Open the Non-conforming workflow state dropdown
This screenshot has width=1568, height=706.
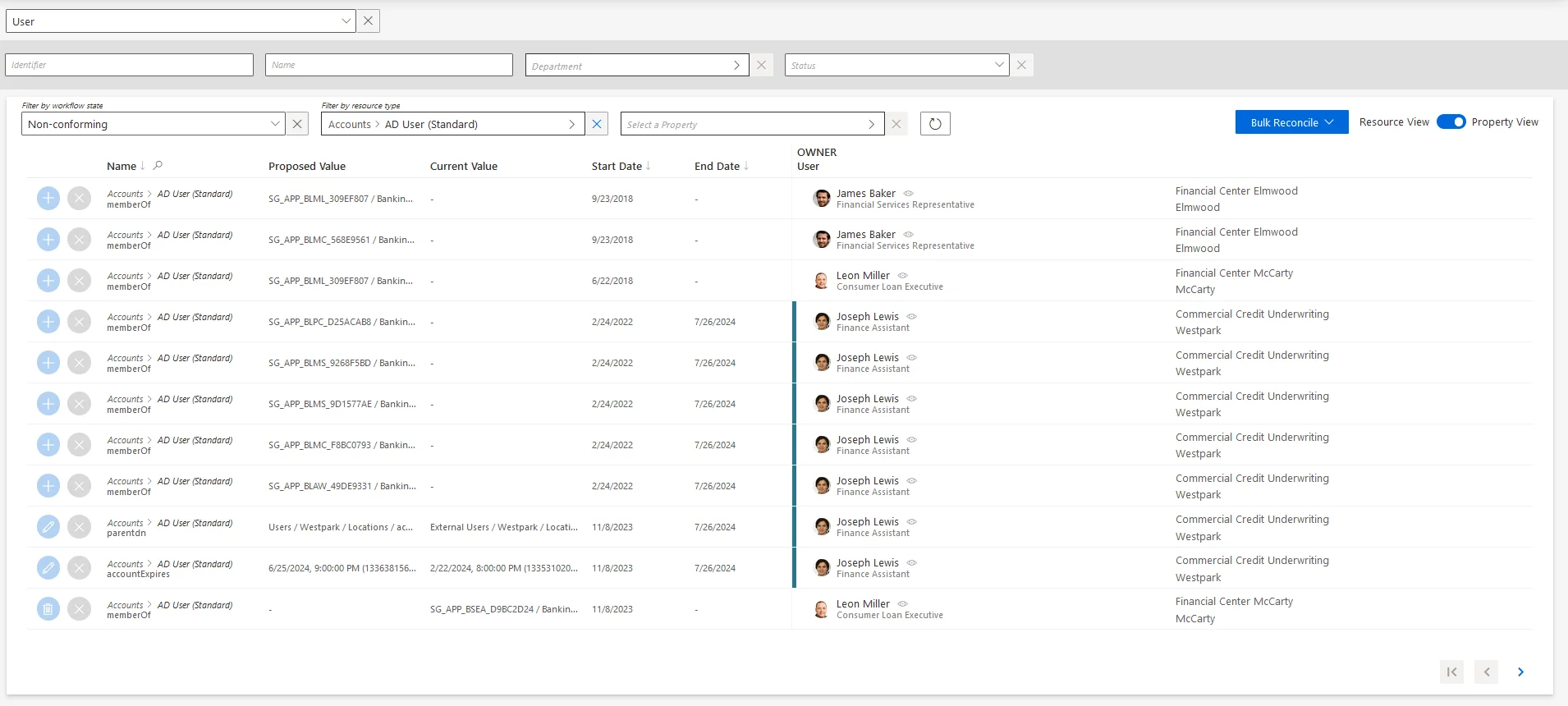click(153, 124)
